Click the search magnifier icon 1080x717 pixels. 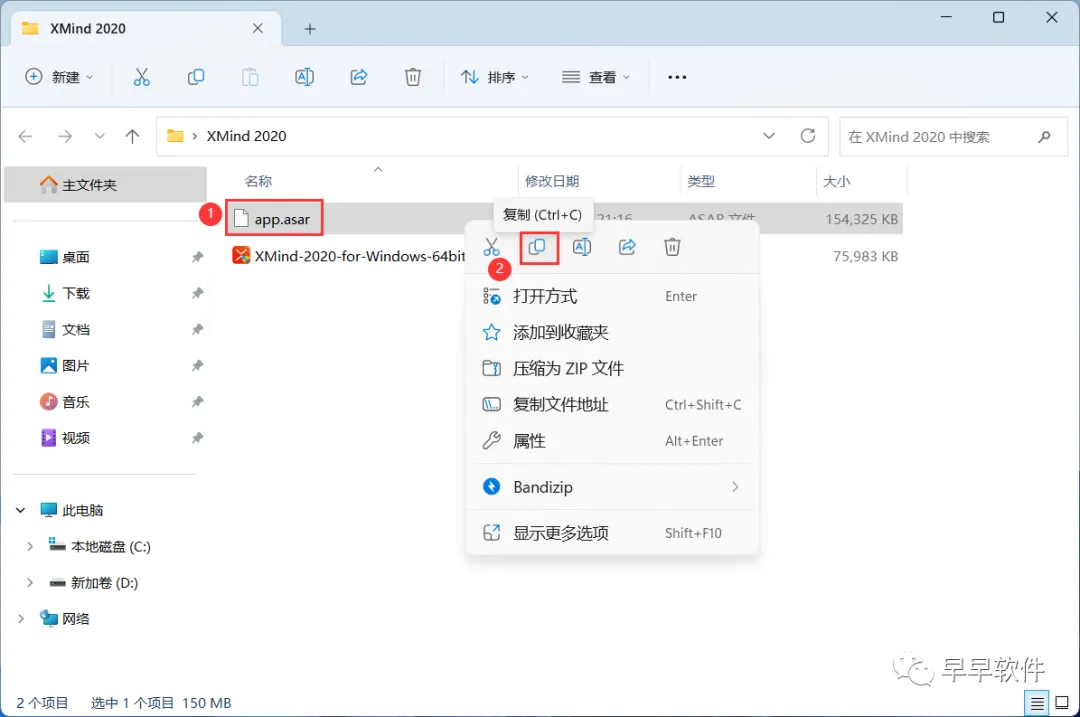pyautogui.click(x=1044, y=136)
